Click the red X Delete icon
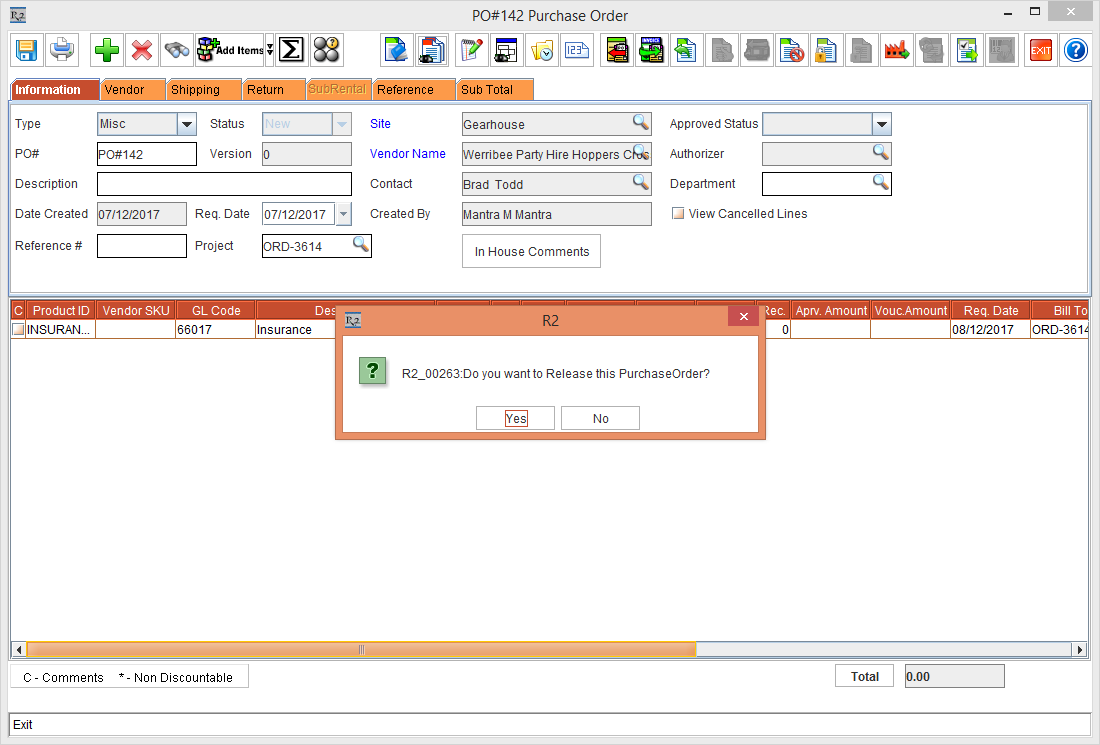Viewport: 1100px width, 745px height. 142,49
